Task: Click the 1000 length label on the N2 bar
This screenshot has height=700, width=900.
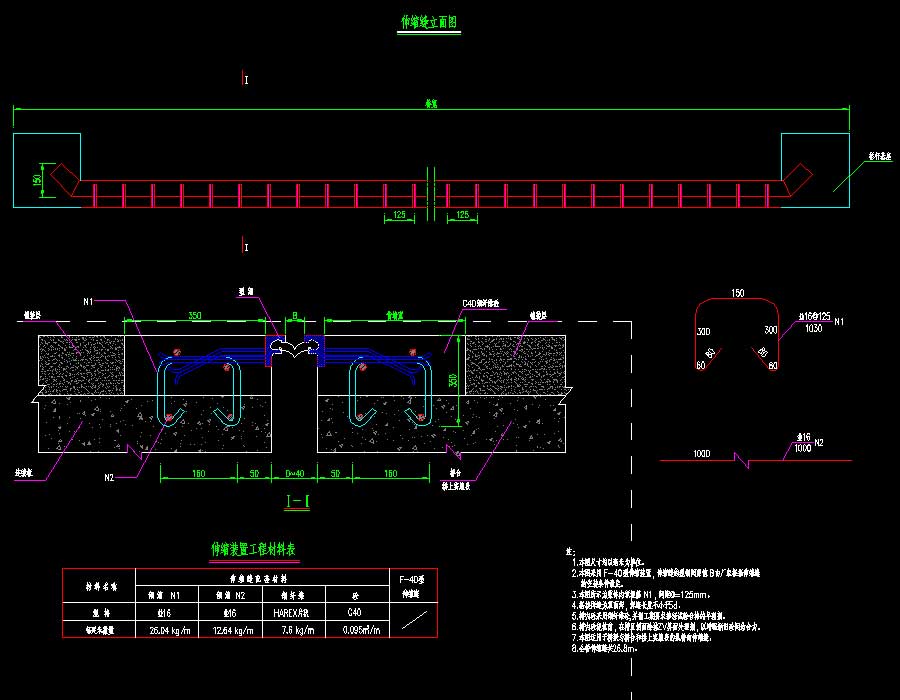Action: tap(701, 454)
